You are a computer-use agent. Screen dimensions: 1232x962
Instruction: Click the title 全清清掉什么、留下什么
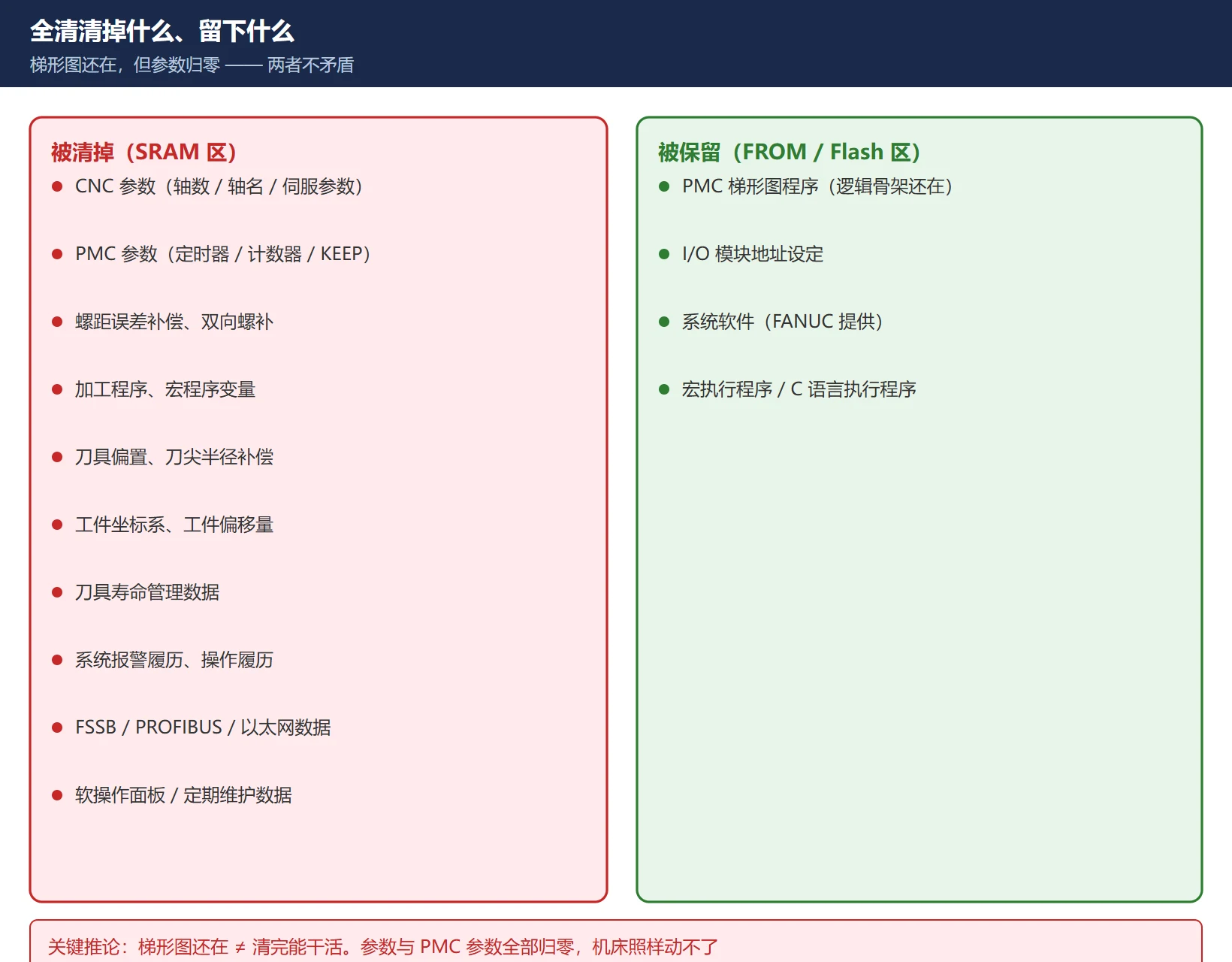pos(162,32)
